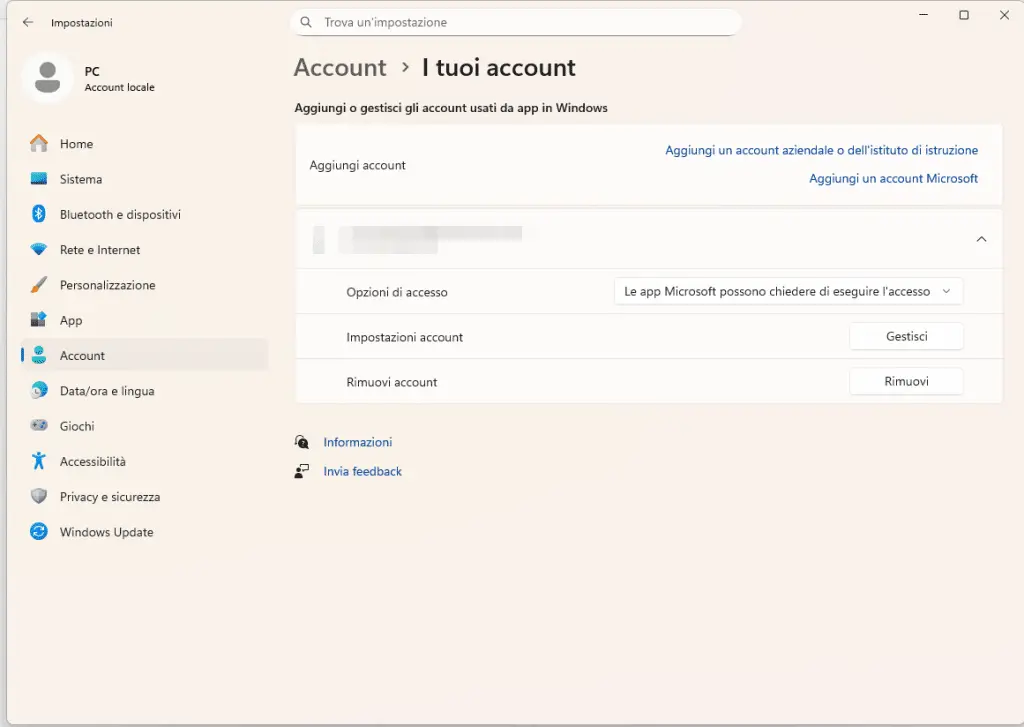Click the Gestisci button
Screen dimensions: 1024x727
tap(906, 337)
